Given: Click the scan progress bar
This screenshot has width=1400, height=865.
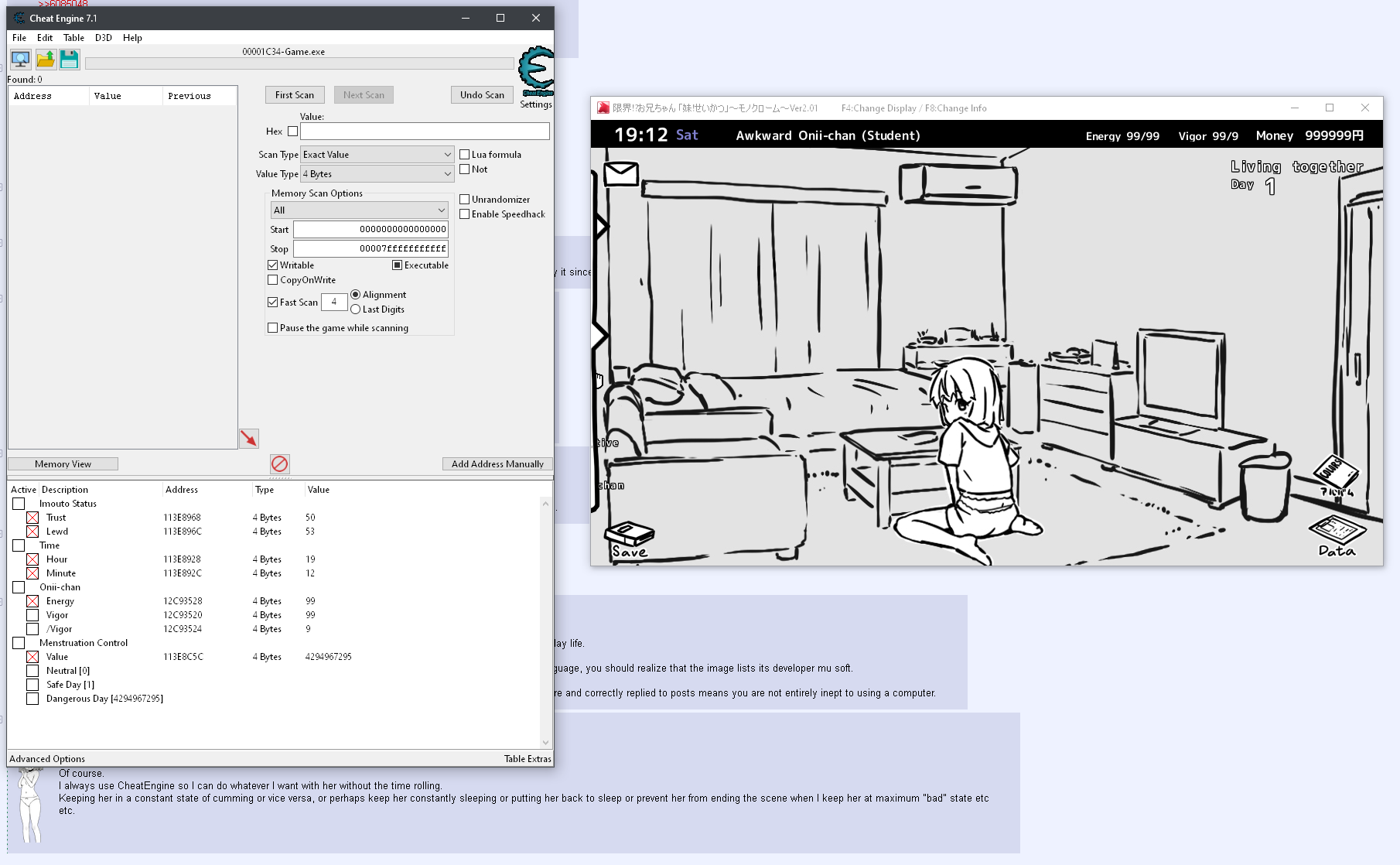Looking at the screenshot, I should [x=299, y=63].
